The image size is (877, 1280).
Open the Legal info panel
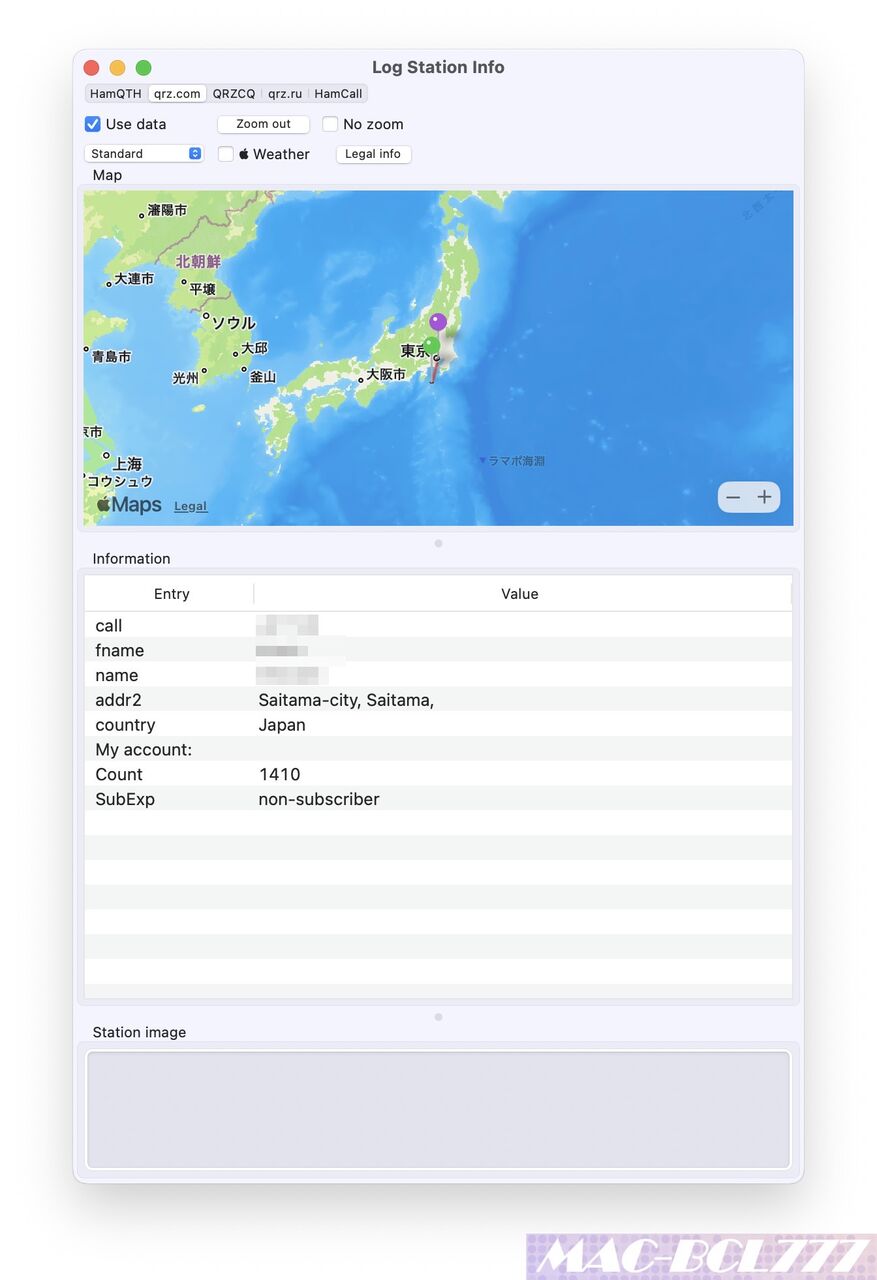click(373, 153)
